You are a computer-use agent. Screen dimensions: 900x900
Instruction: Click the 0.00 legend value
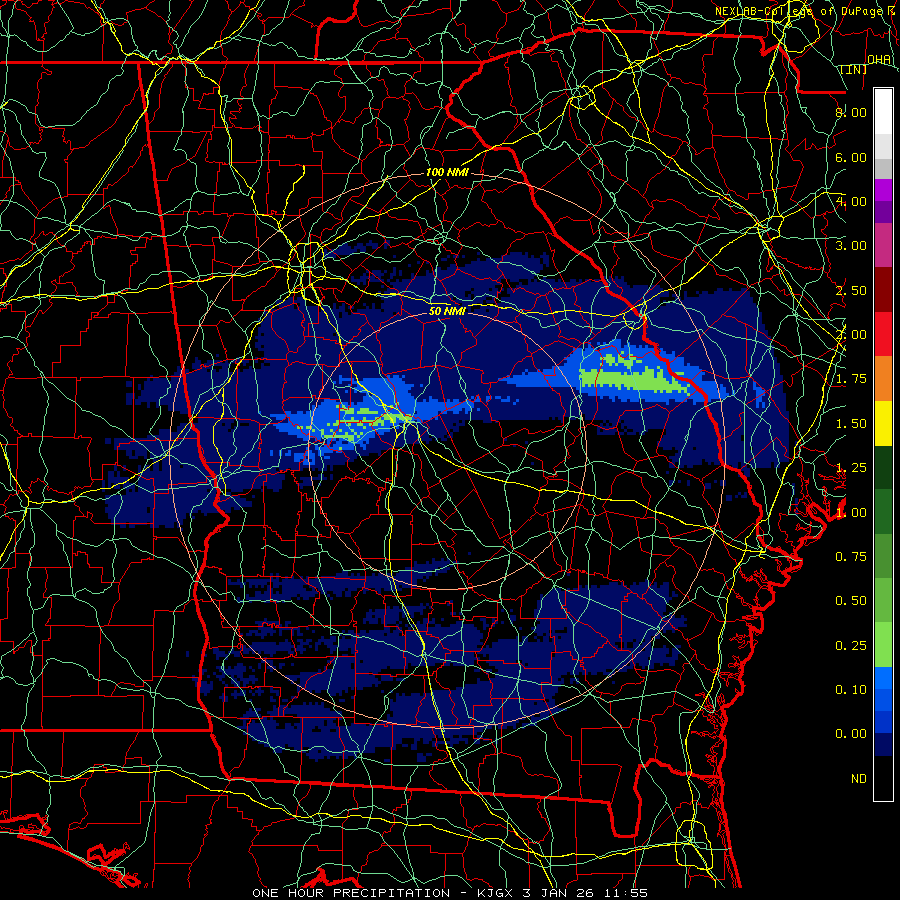851,734
